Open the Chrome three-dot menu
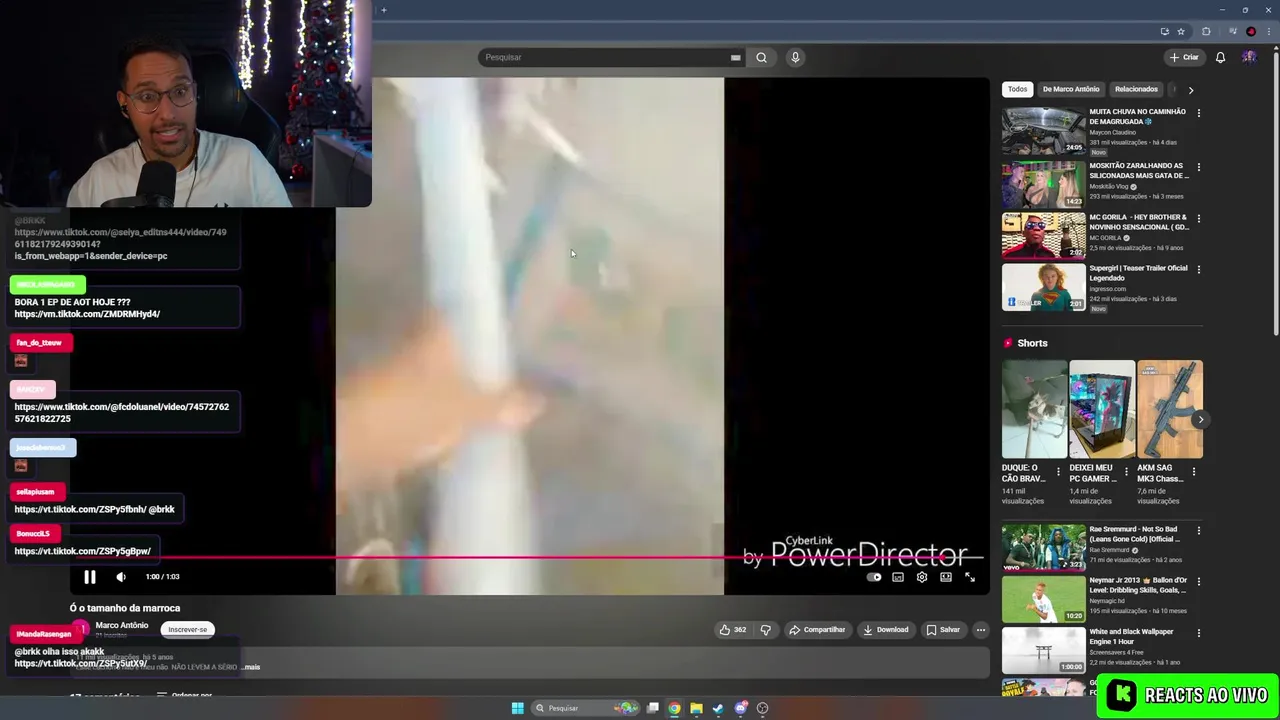 click(x=1268, y=31)
